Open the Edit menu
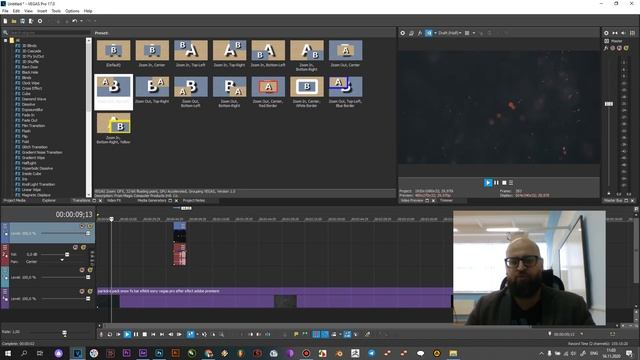 point(16,11)
